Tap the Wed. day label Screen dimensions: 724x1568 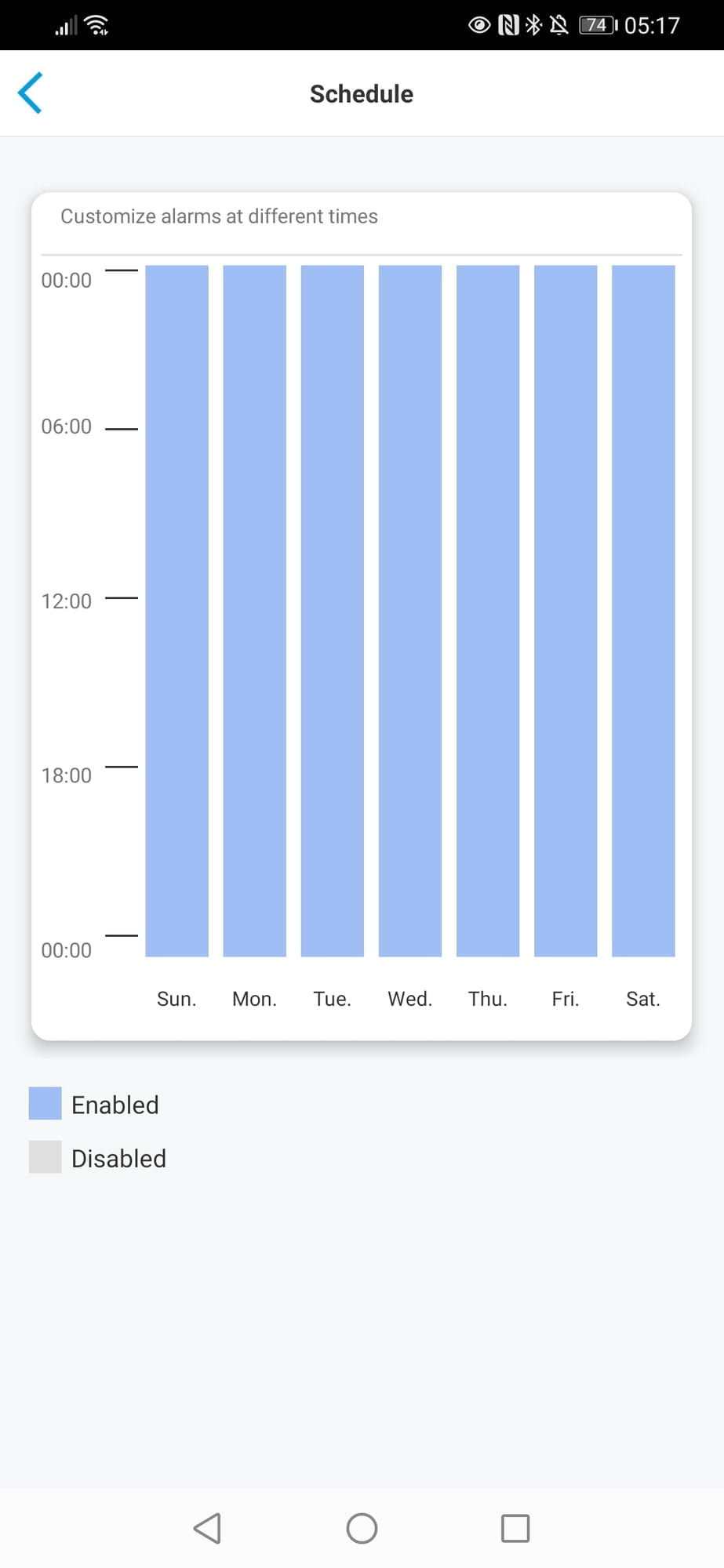410,999
